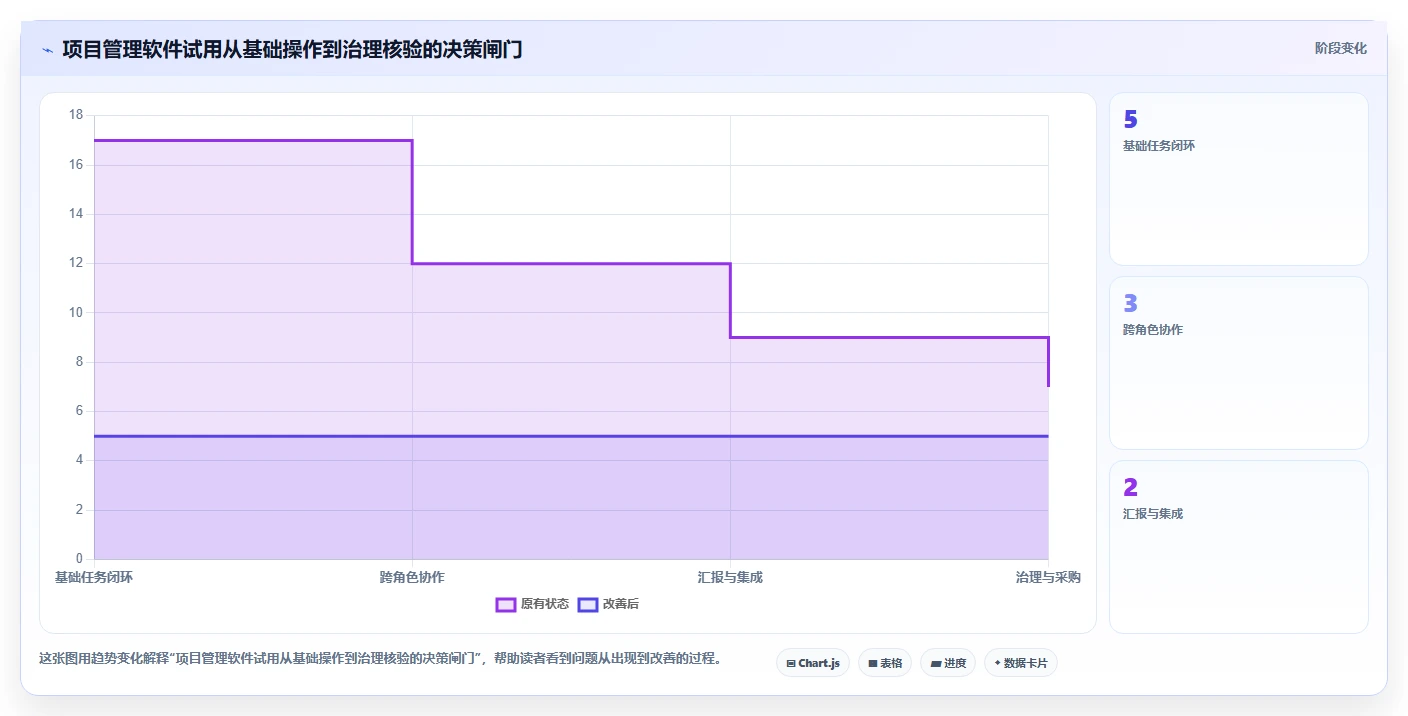This screenshot has height=716, width=1408.
Task: Click the 基础任务闭环 x-axis label
Action: click(94, 578)
